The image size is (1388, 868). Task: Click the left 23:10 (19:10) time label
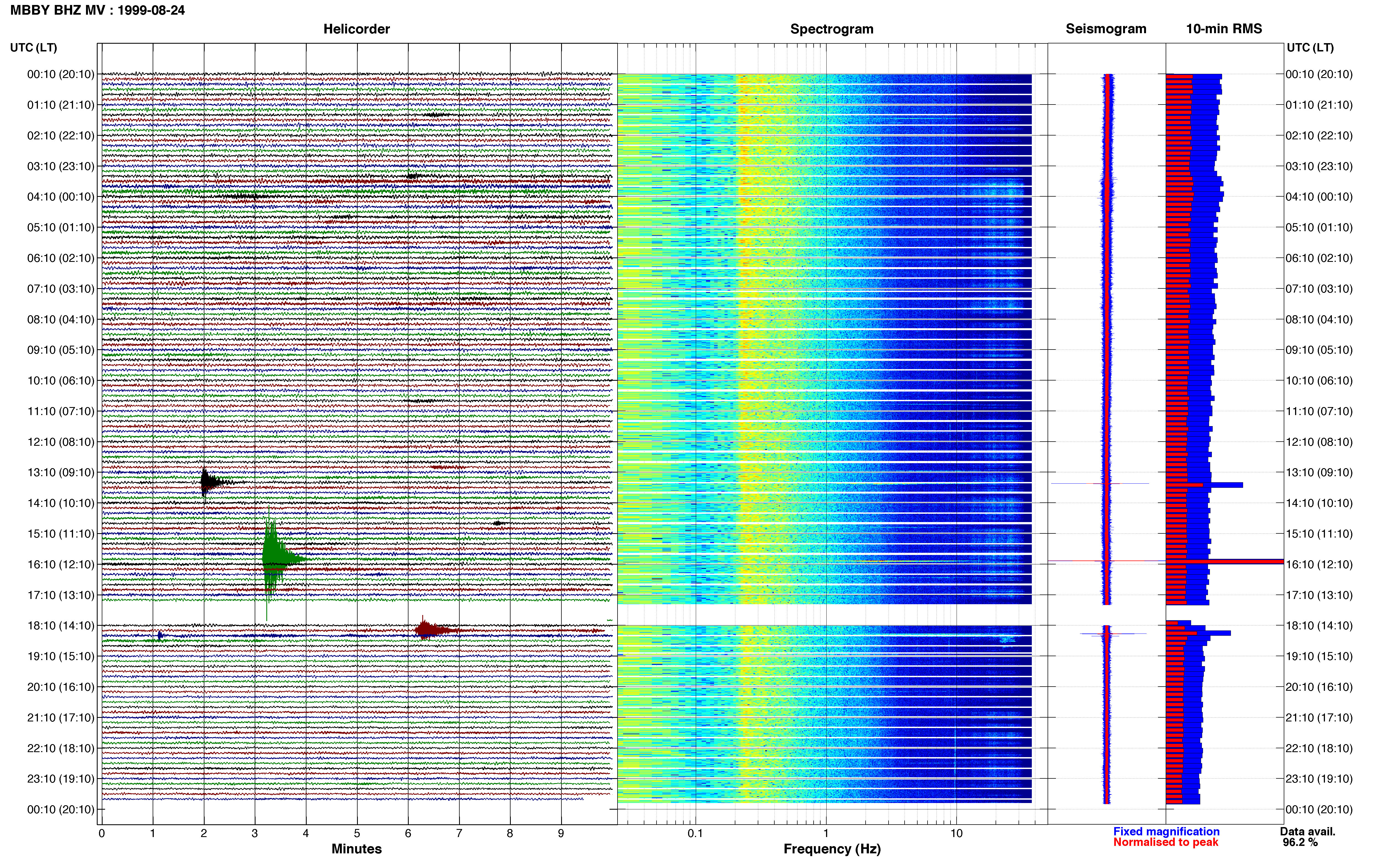click(60, 779)
